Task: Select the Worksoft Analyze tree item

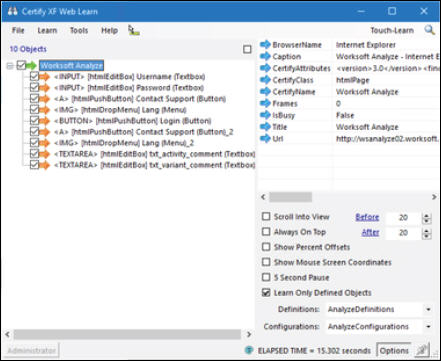Action: pos(72,65)
